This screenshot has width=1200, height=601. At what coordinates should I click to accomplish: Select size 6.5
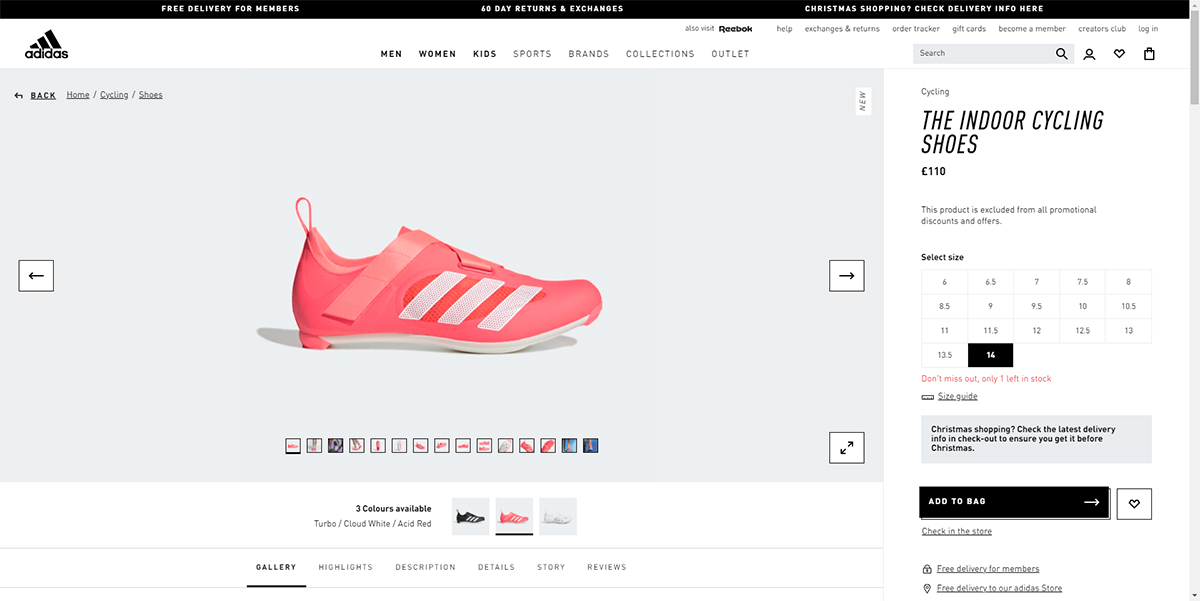990,282
